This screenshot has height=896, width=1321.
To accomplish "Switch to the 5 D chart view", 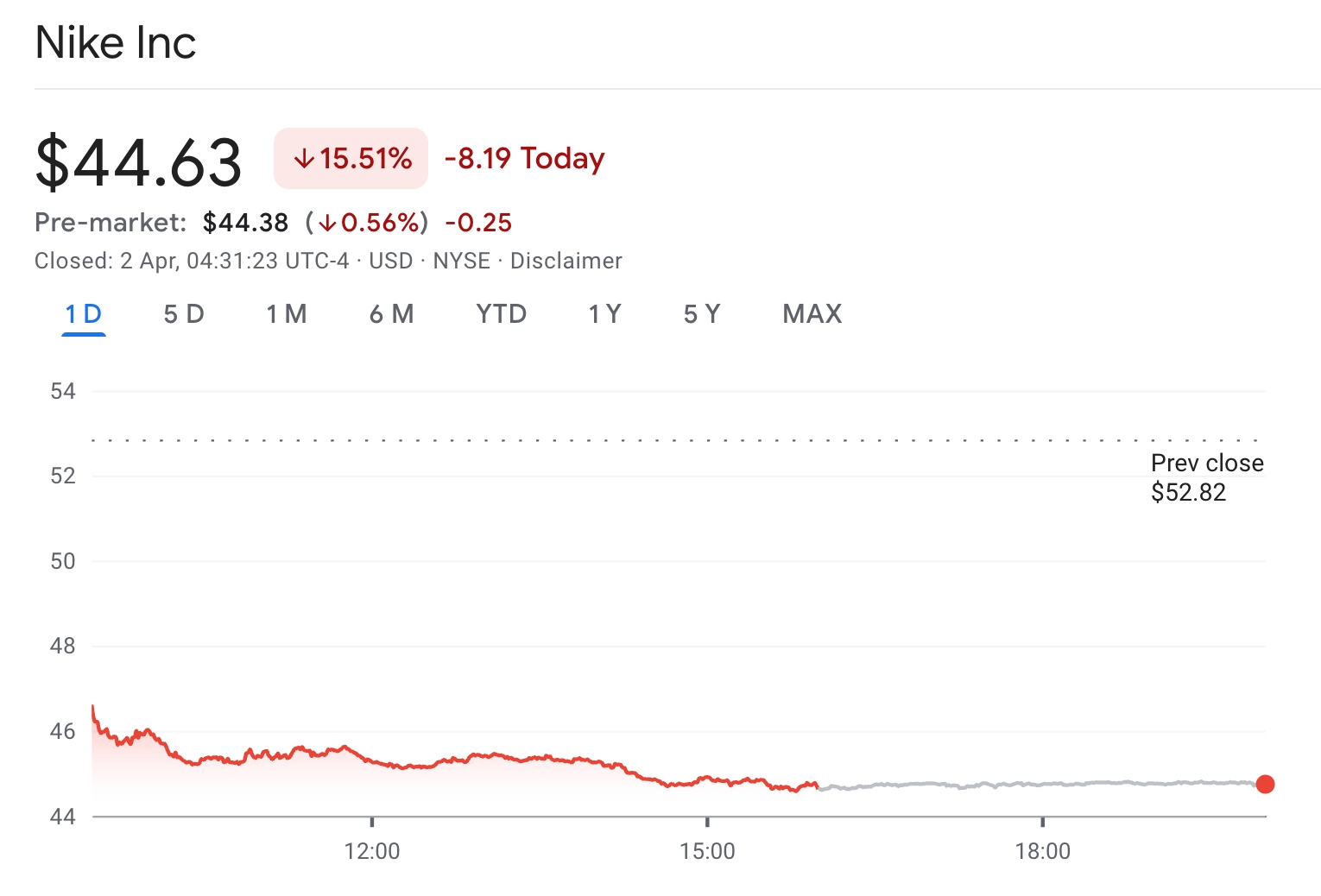I will (x=184, y=314).
